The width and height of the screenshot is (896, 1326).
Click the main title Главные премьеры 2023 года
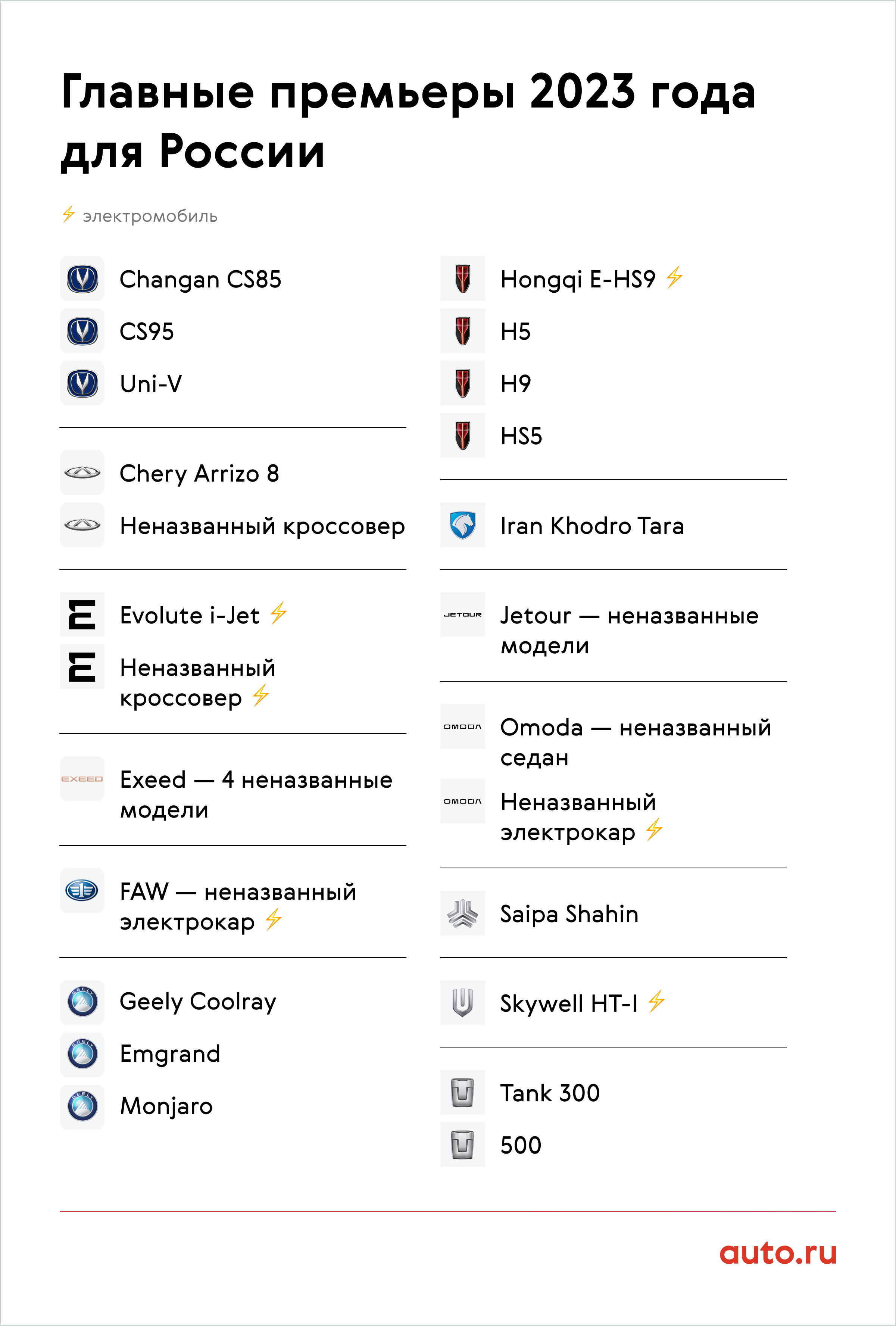pos(408,93)
